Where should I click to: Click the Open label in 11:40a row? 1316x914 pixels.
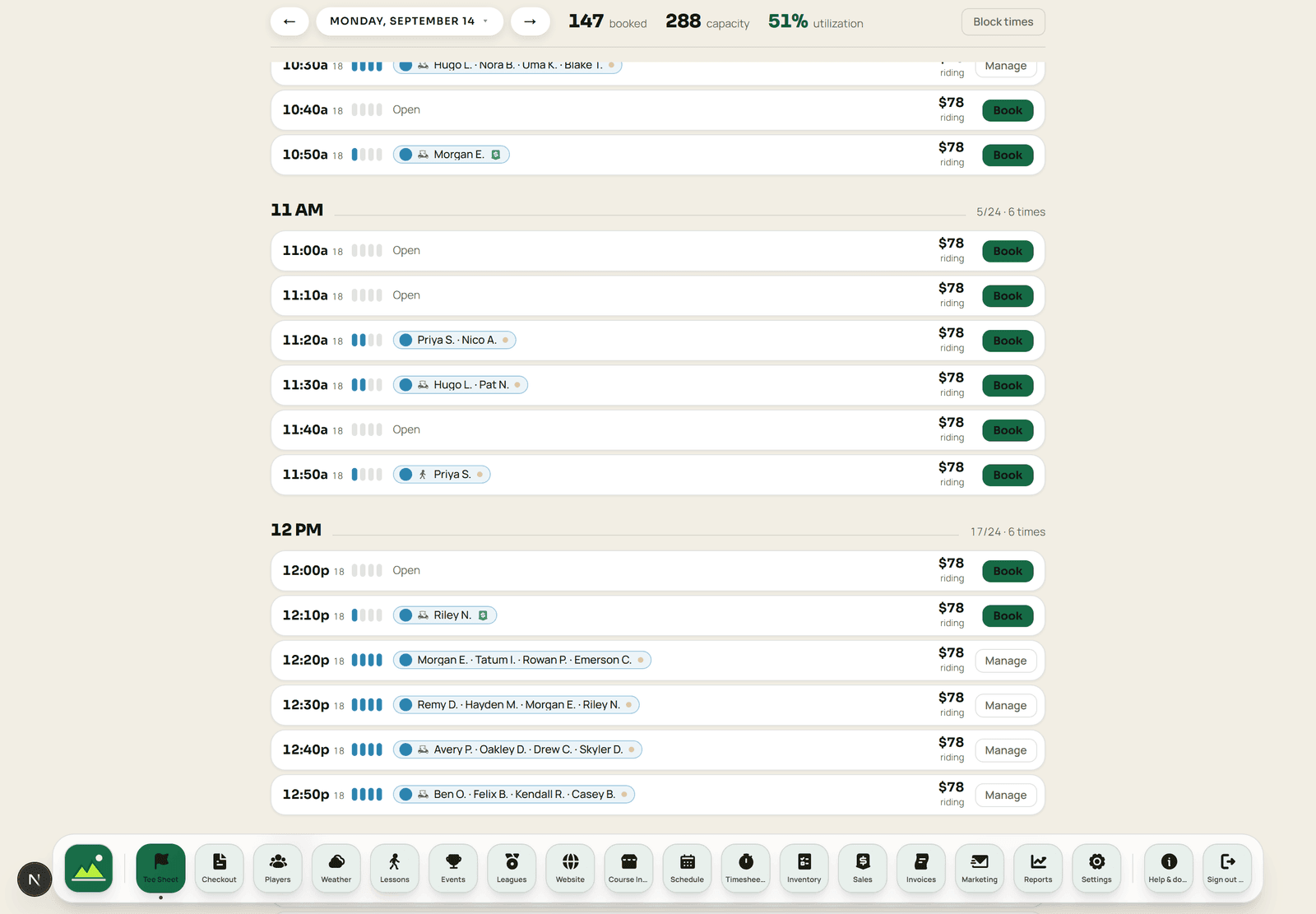pos(406,429)
